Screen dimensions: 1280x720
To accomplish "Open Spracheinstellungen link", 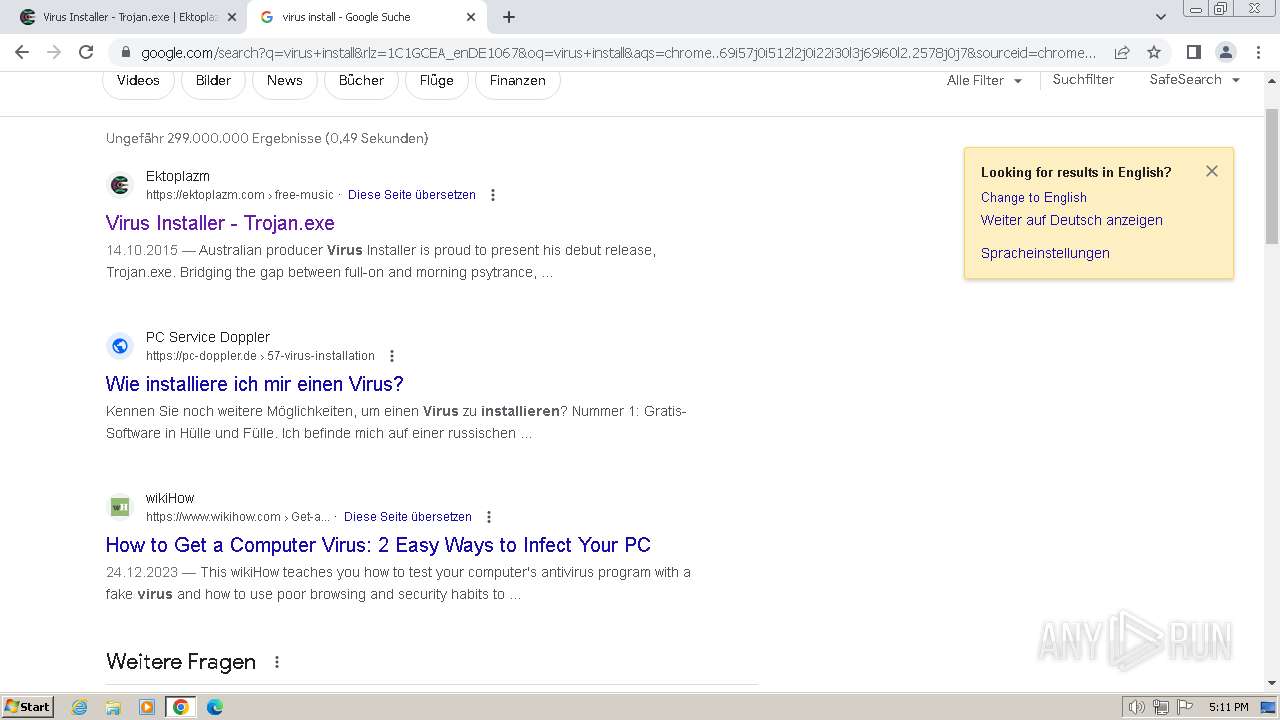I will click(x=1045, y=253).
